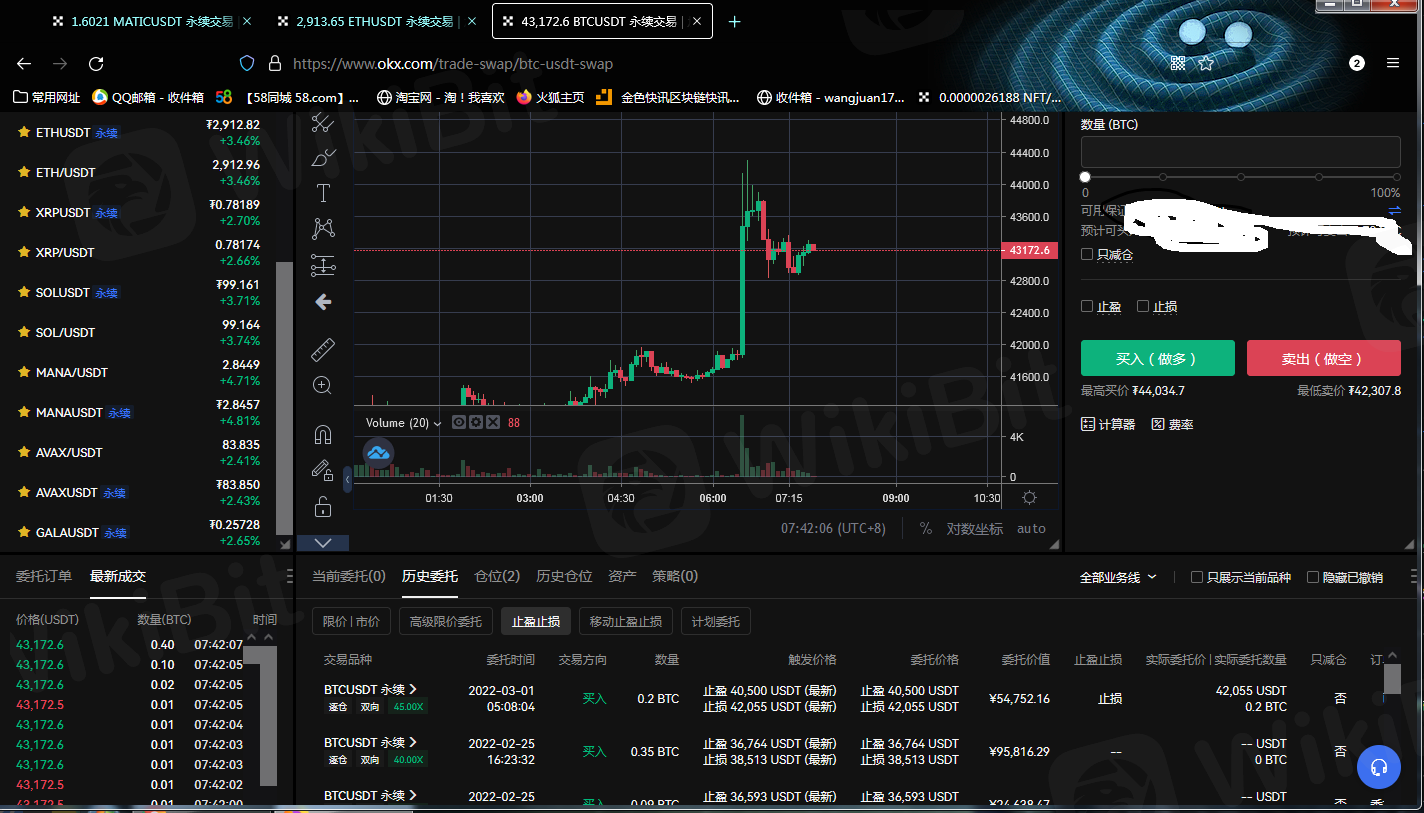Click the green 买入（做多）button
Screen dimensions: 1424x813
(x=1157, y=358)
